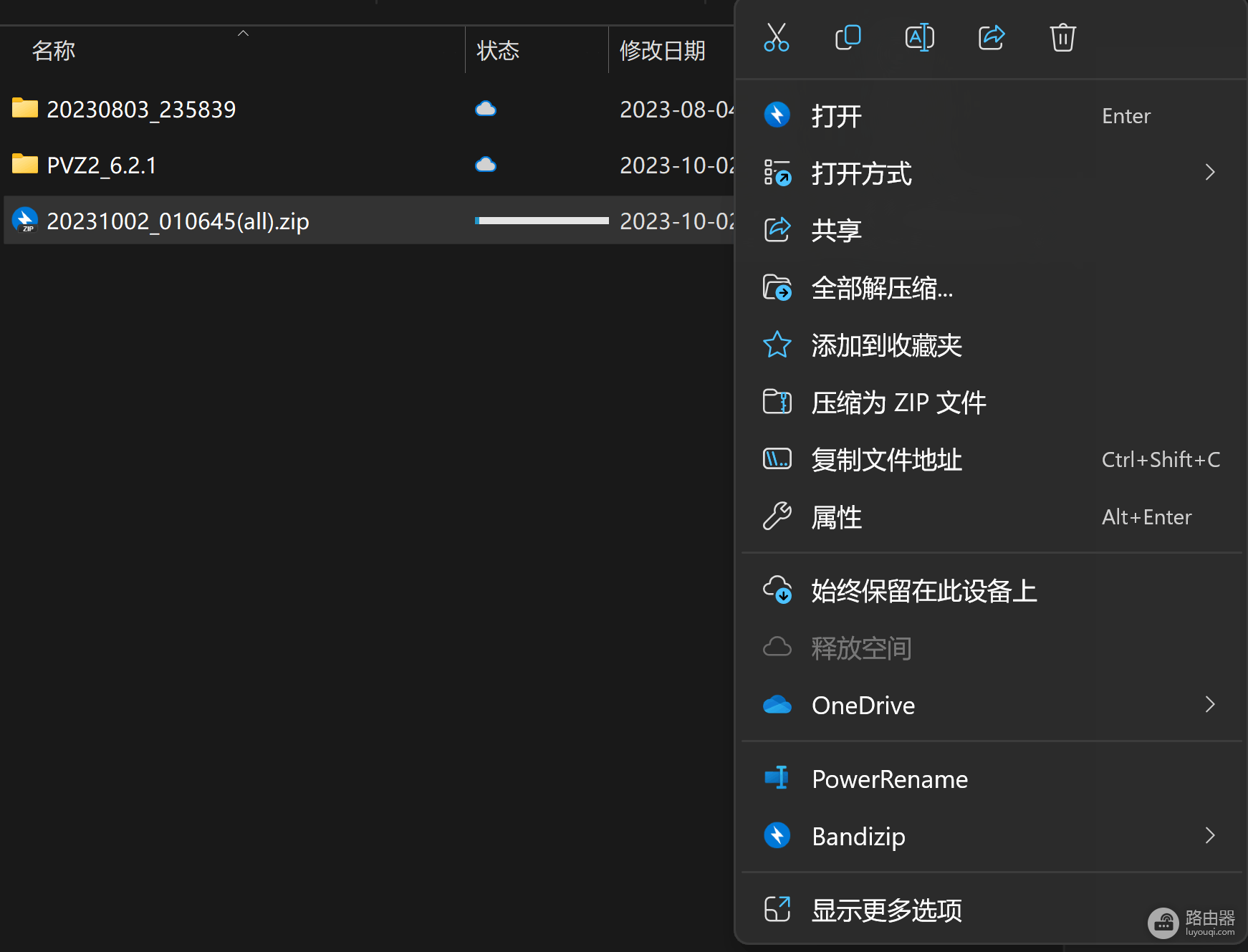Click the date cell 2023-08-04 row
The width and height of the screenshot is (1248, 952).
676,109
